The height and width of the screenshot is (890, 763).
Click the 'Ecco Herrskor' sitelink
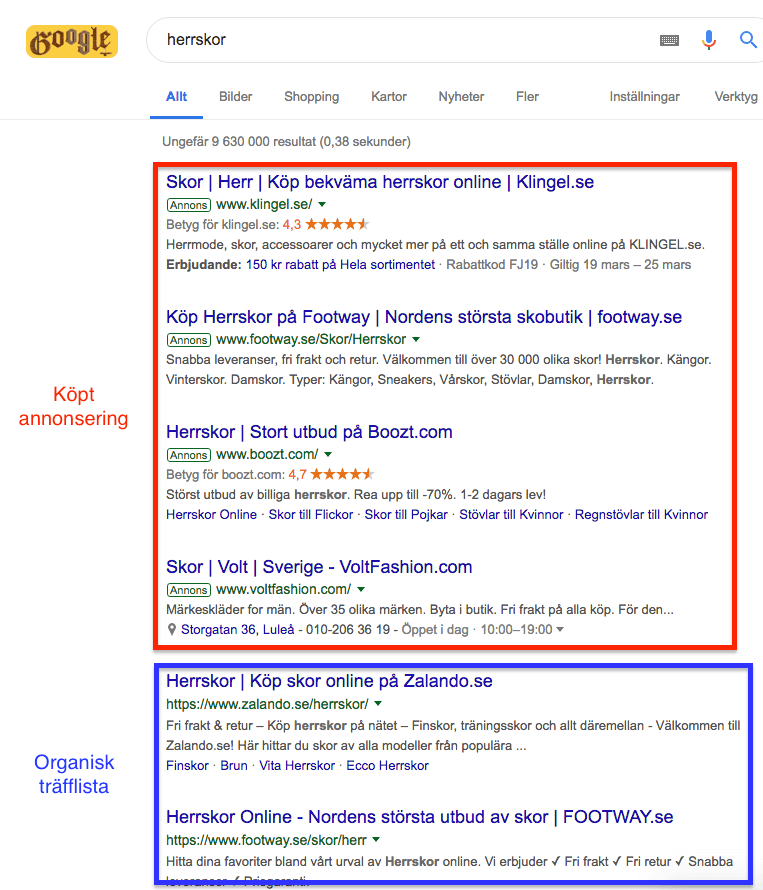[x=387, y=766]
